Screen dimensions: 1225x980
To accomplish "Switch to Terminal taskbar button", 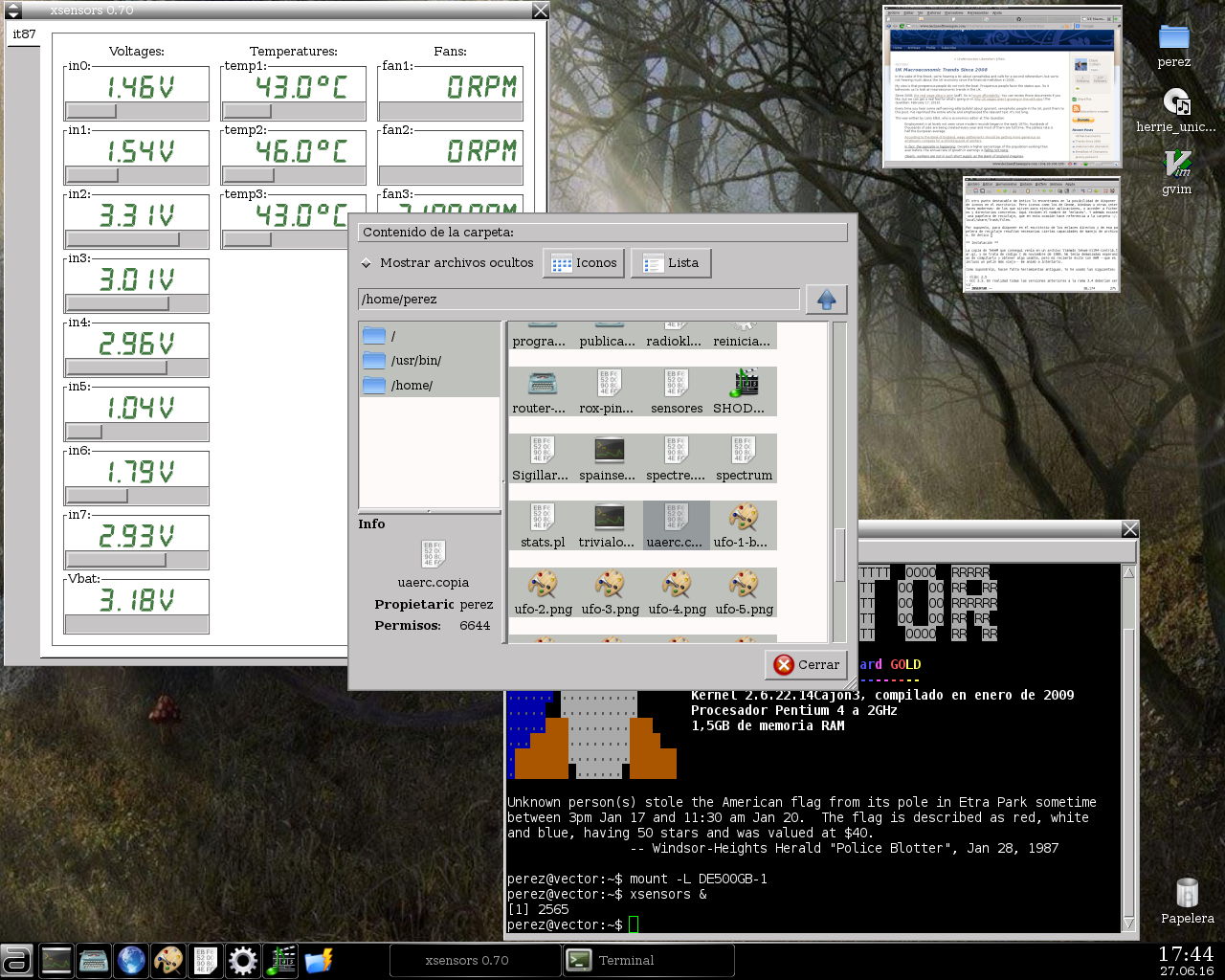I will [648, 960].
